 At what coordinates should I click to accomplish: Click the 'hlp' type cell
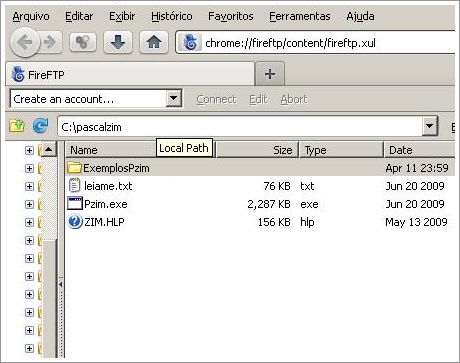pos(307,222)
